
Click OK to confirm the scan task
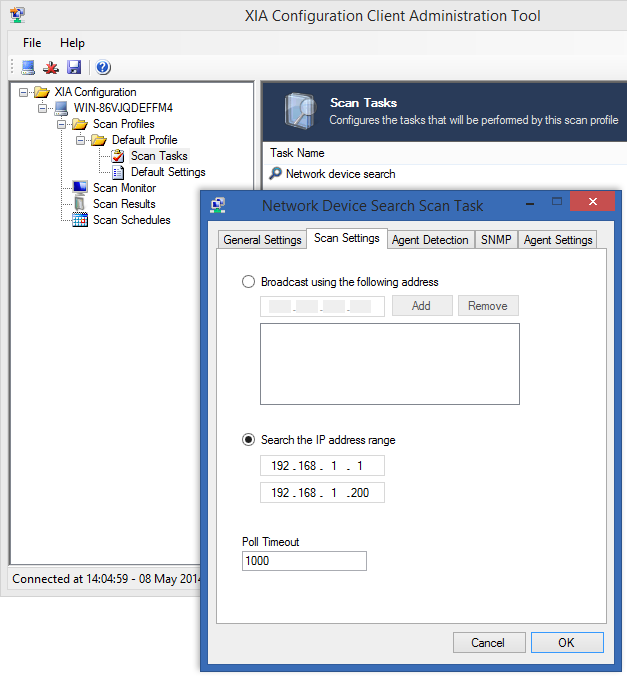point(567,643)
